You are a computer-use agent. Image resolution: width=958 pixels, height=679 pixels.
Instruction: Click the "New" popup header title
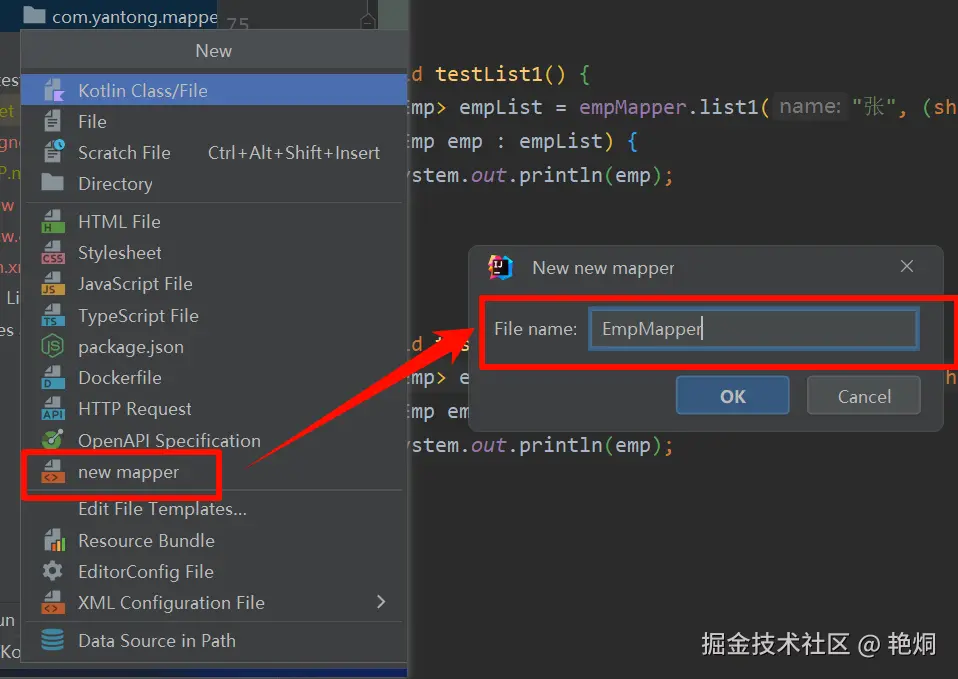pyautogui.click(x=213, y=51)
